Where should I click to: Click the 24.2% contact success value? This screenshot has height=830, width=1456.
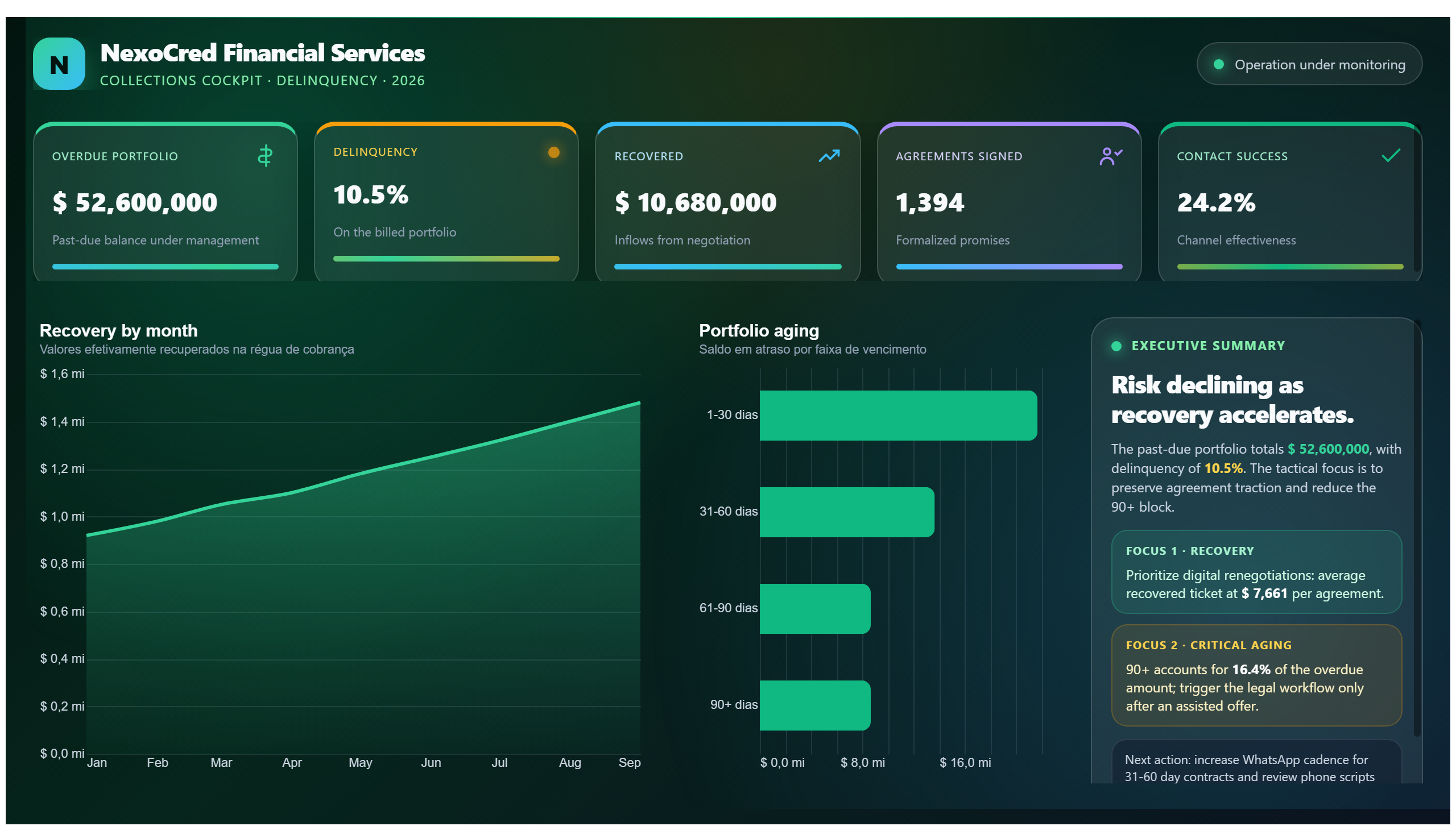coord(1216,202)
